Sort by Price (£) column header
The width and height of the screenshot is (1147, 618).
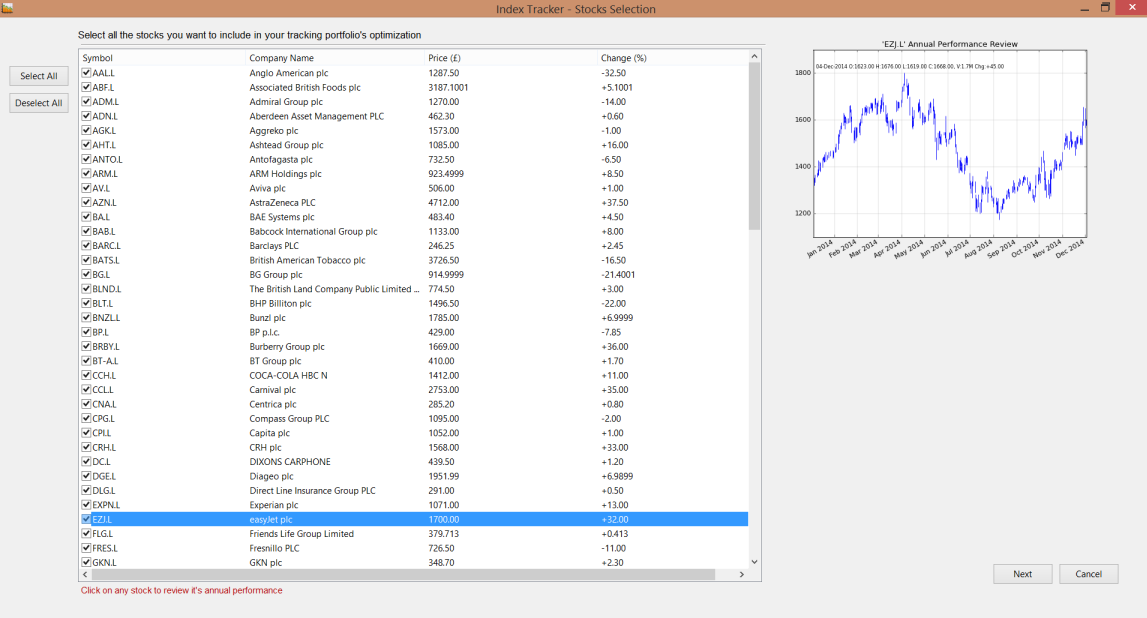[x=511, y=58]
